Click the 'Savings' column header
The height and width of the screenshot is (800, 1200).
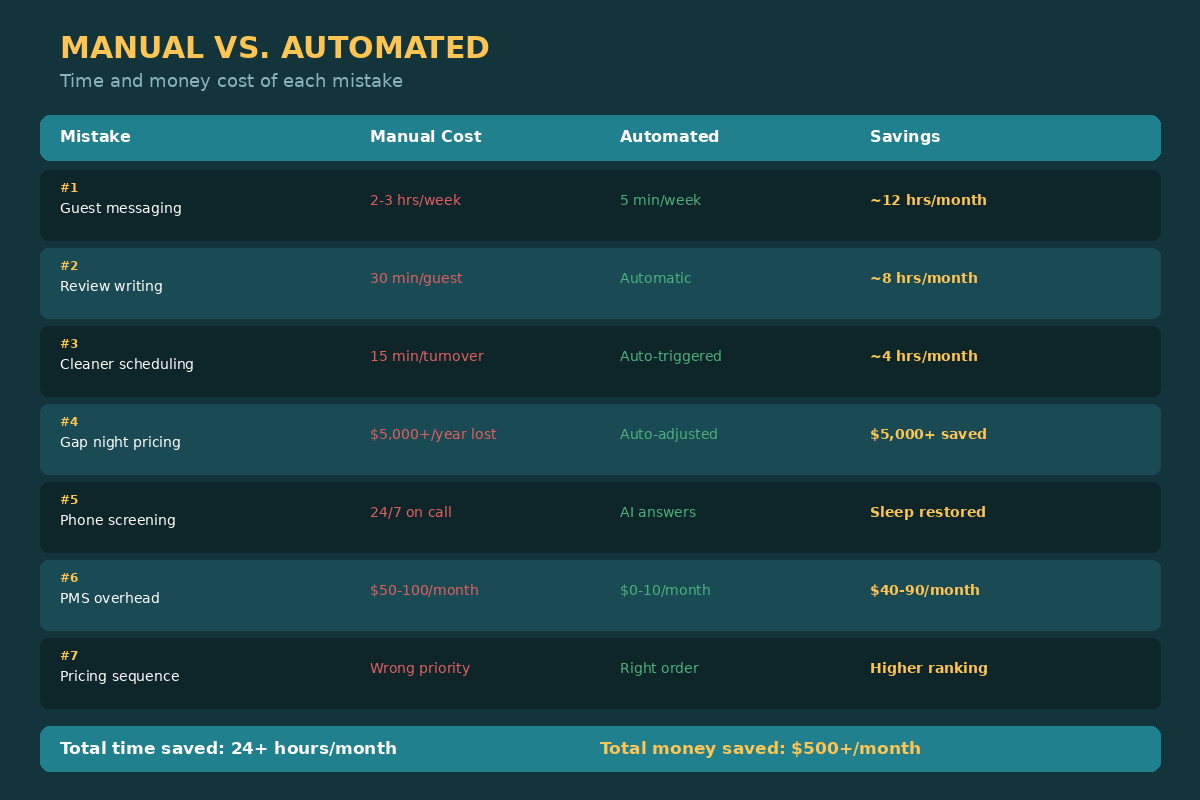(905, 137)
